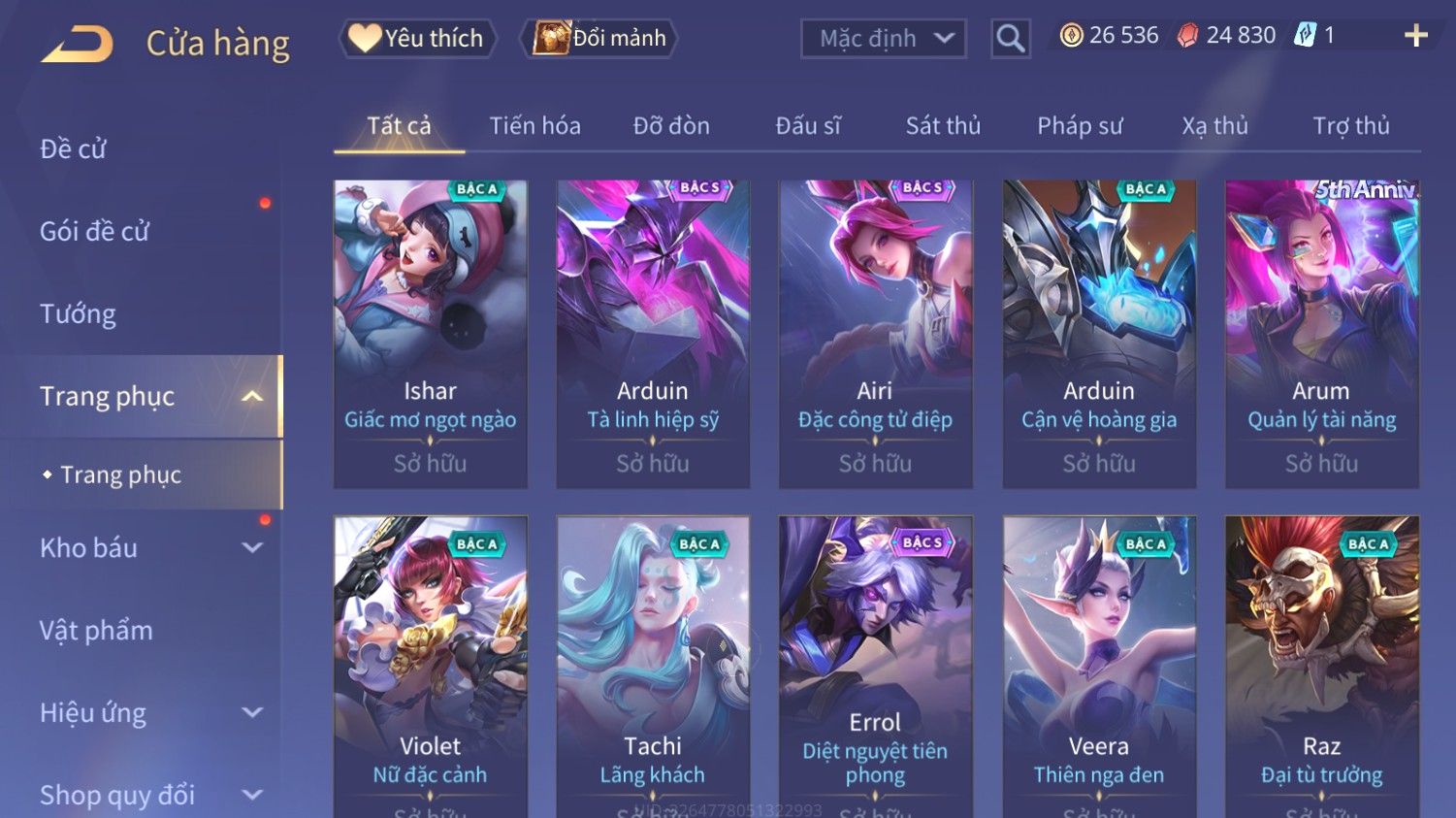Open Airi Đặc công tử điệp skin card
1456x818 pixels.
pos(876,334)
